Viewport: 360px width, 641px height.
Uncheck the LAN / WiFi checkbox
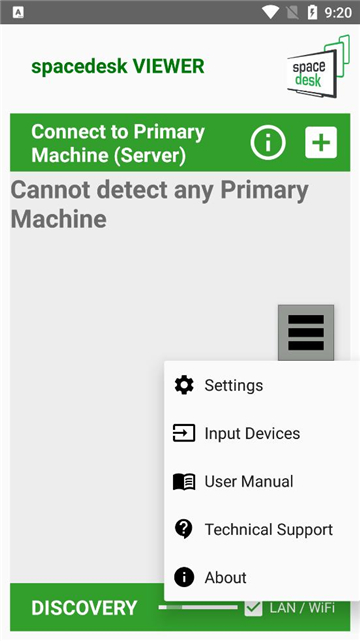tap(253, 607)
